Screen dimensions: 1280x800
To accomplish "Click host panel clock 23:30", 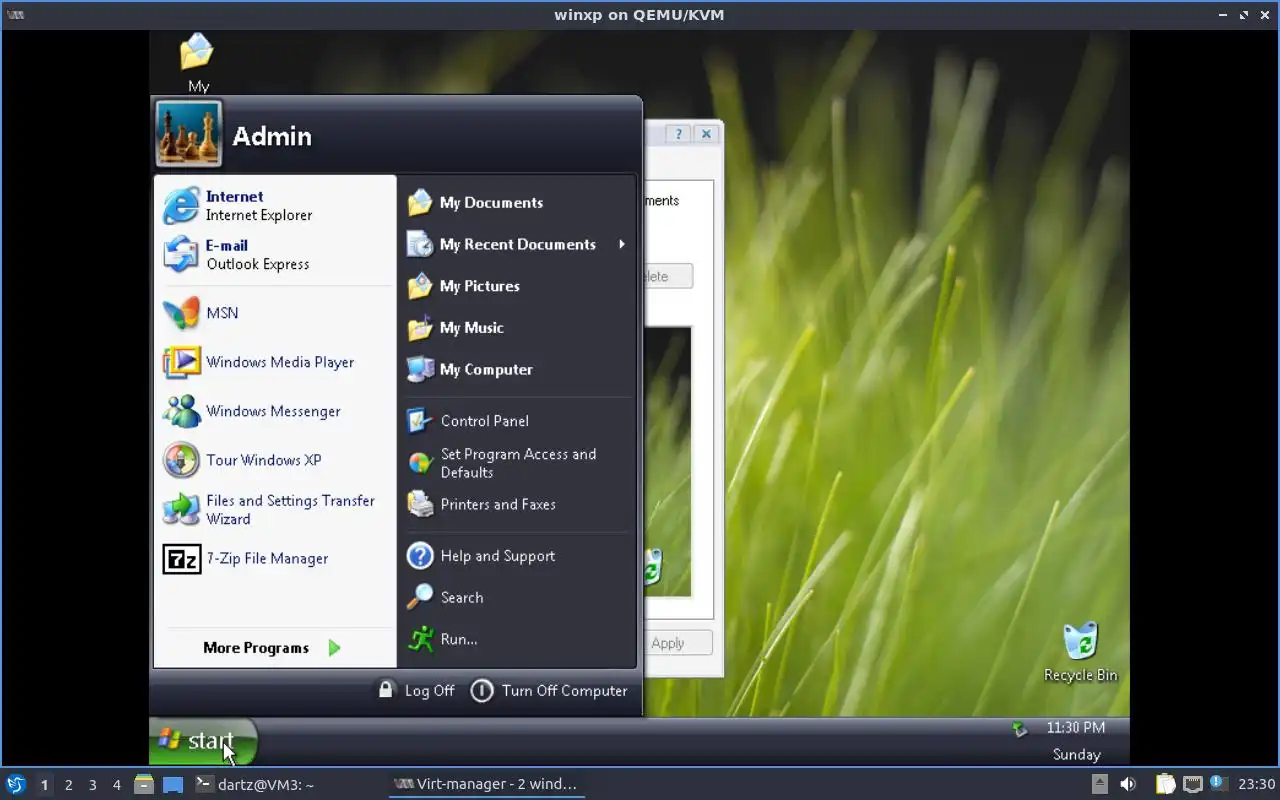I will 1257,784.
